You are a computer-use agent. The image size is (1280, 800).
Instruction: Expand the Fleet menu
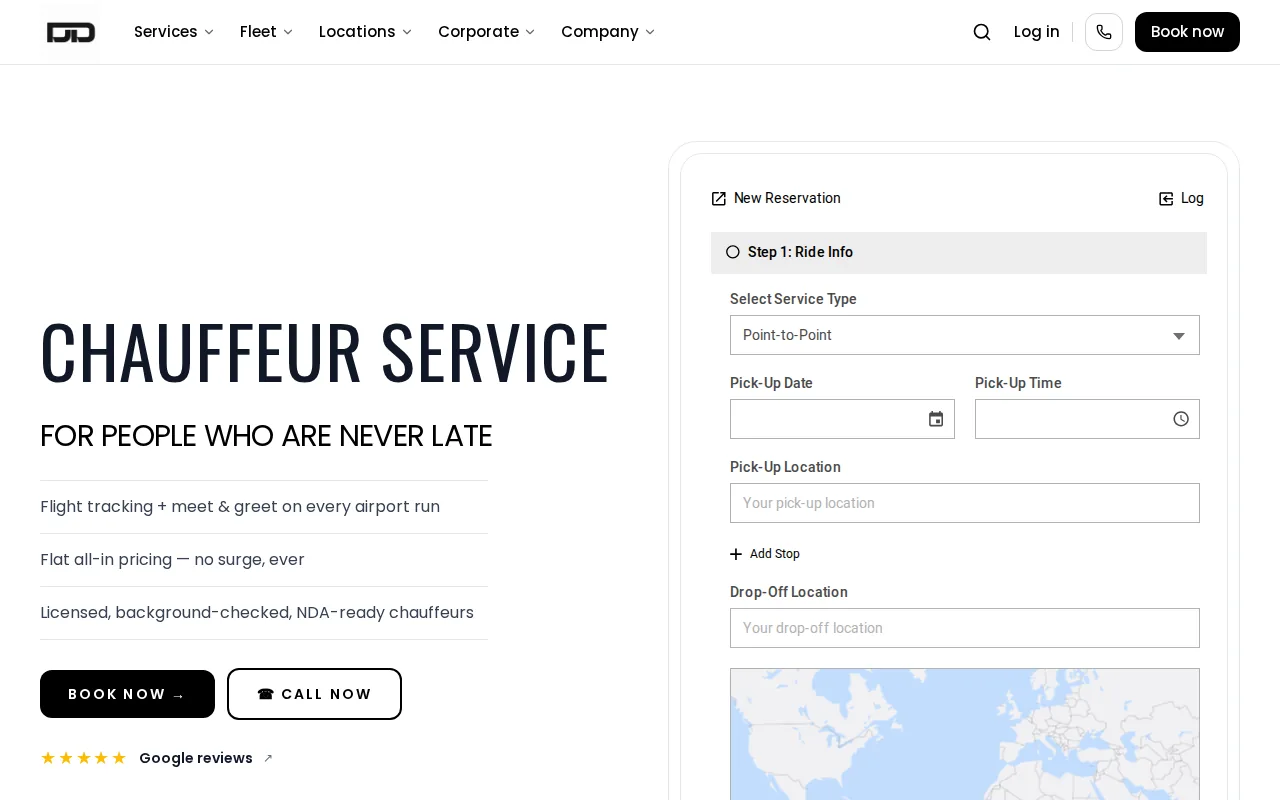pos(266,32)
